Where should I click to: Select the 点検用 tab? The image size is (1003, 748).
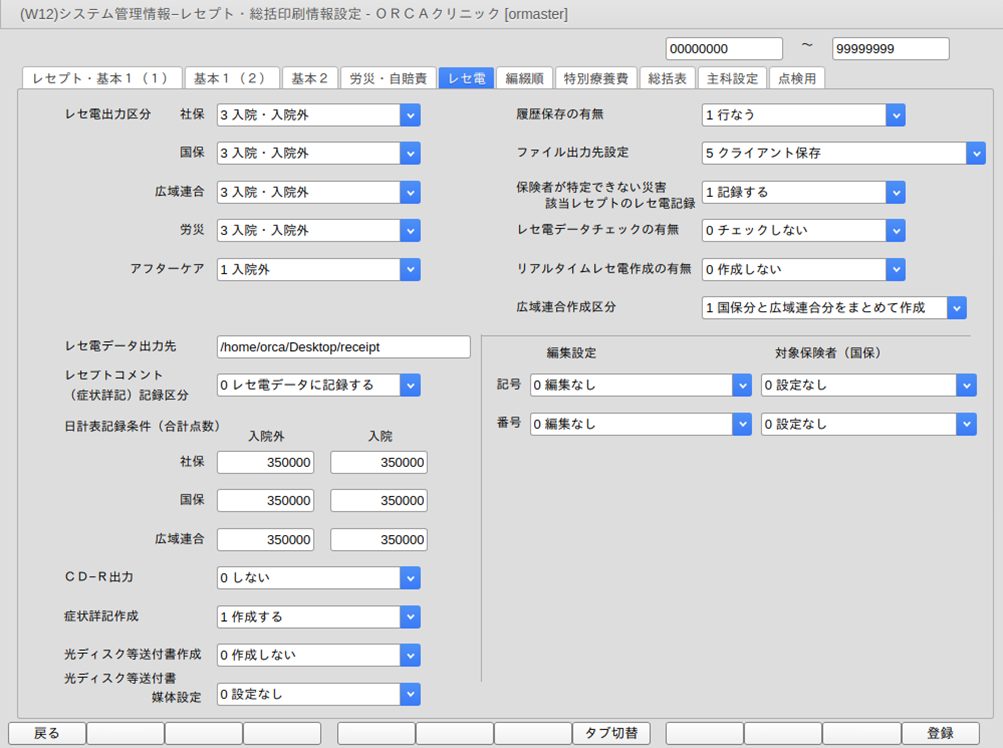pos(797,78)
